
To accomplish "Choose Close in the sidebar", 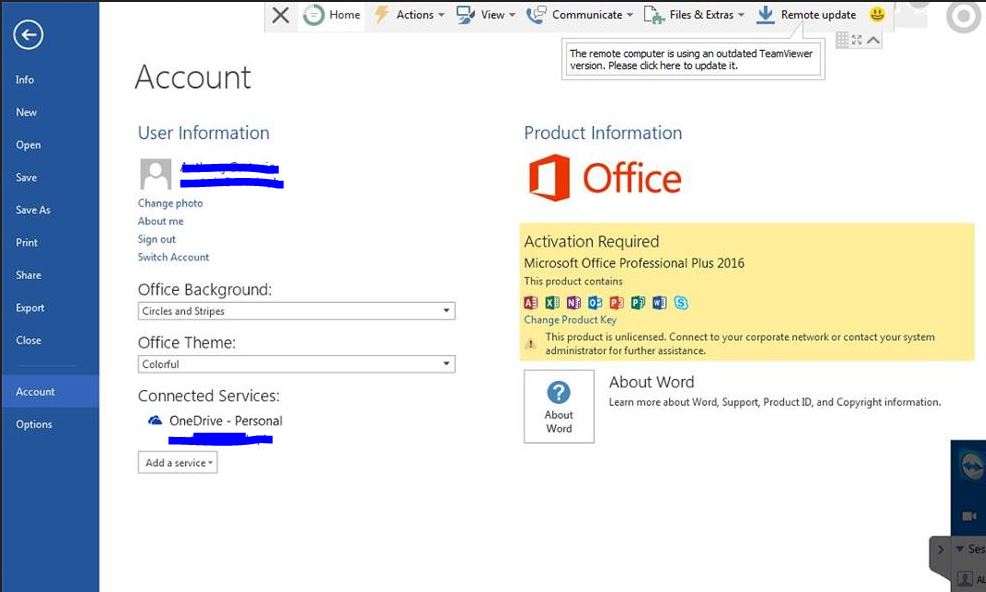I will (28, 340).
